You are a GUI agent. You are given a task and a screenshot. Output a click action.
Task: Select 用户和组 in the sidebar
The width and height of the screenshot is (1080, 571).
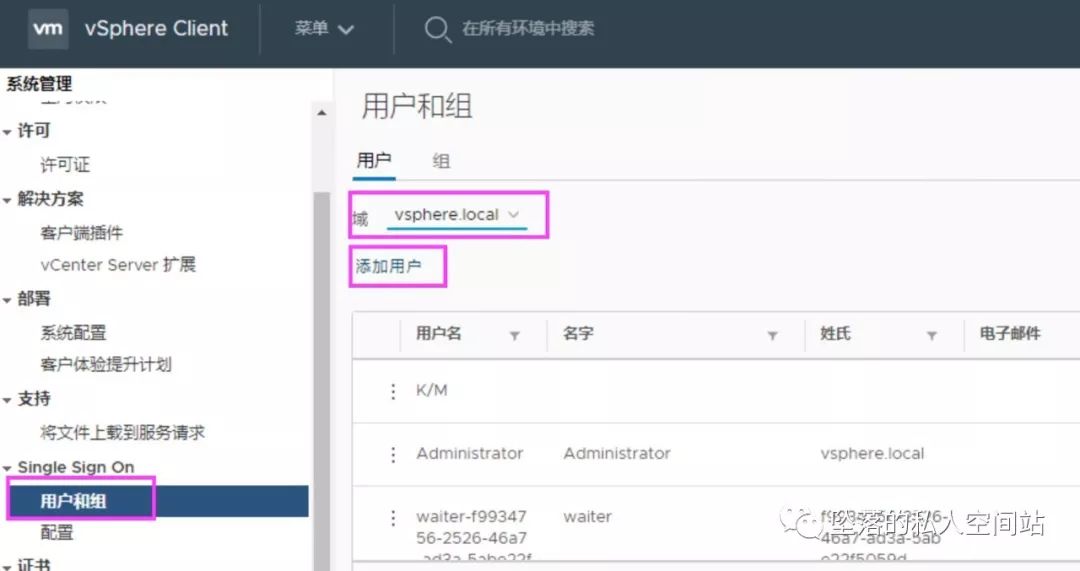[x=73, y=501]
